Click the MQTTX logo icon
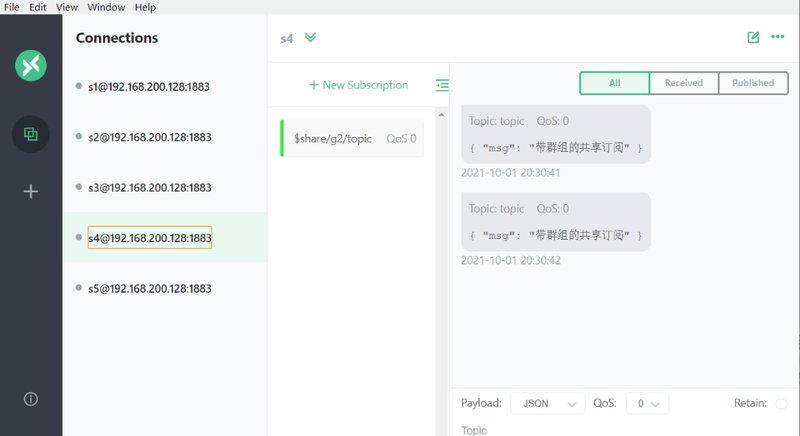The height and width of the screenshot is (436, 800). click(x=31, y=65)
